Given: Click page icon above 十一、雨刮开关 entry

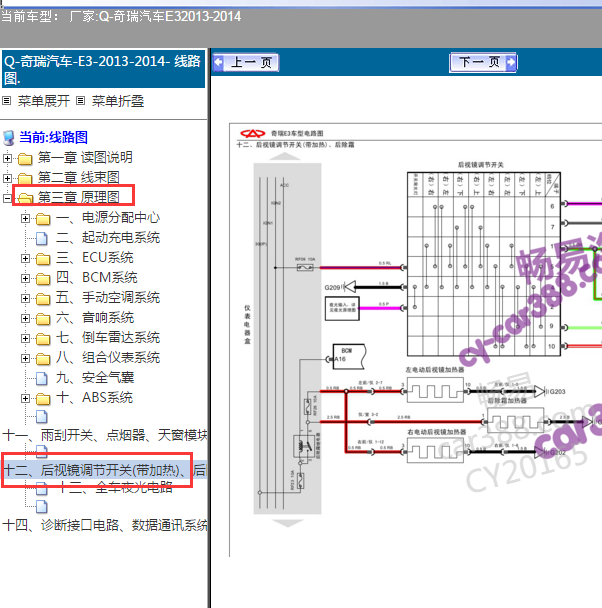Looking at the screenshot, I should click(42, 417).
